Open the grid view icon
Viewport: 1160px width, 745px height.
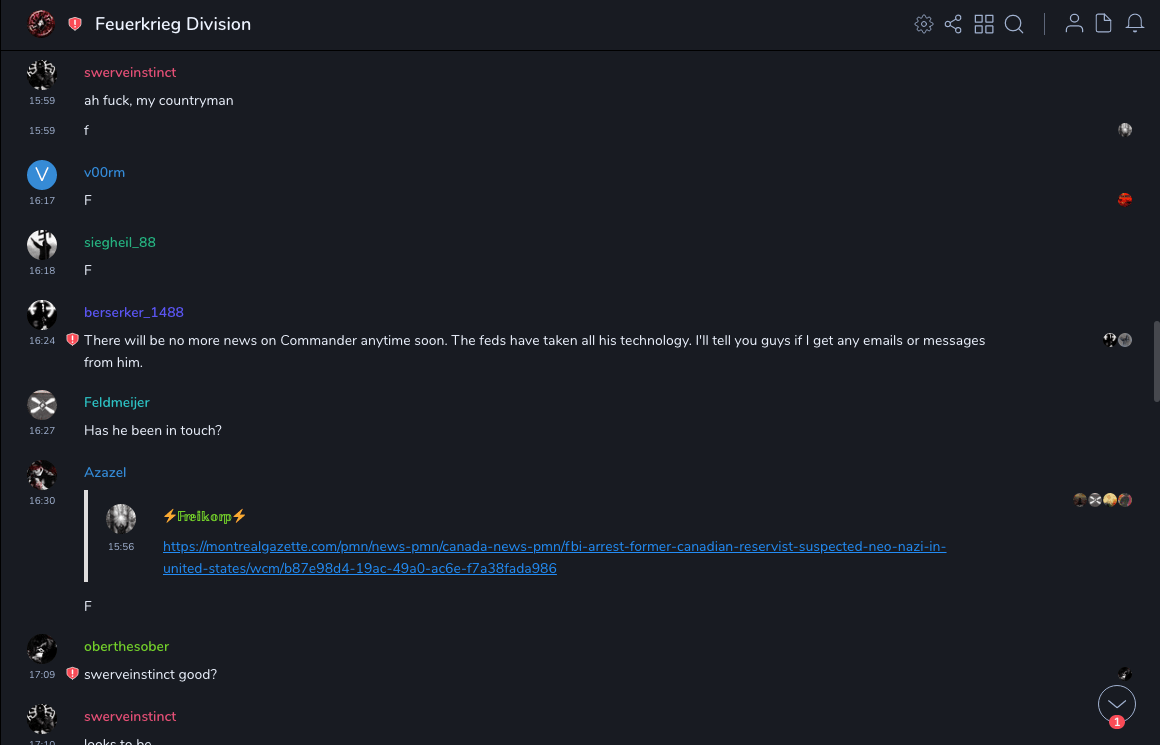point(984,24)
